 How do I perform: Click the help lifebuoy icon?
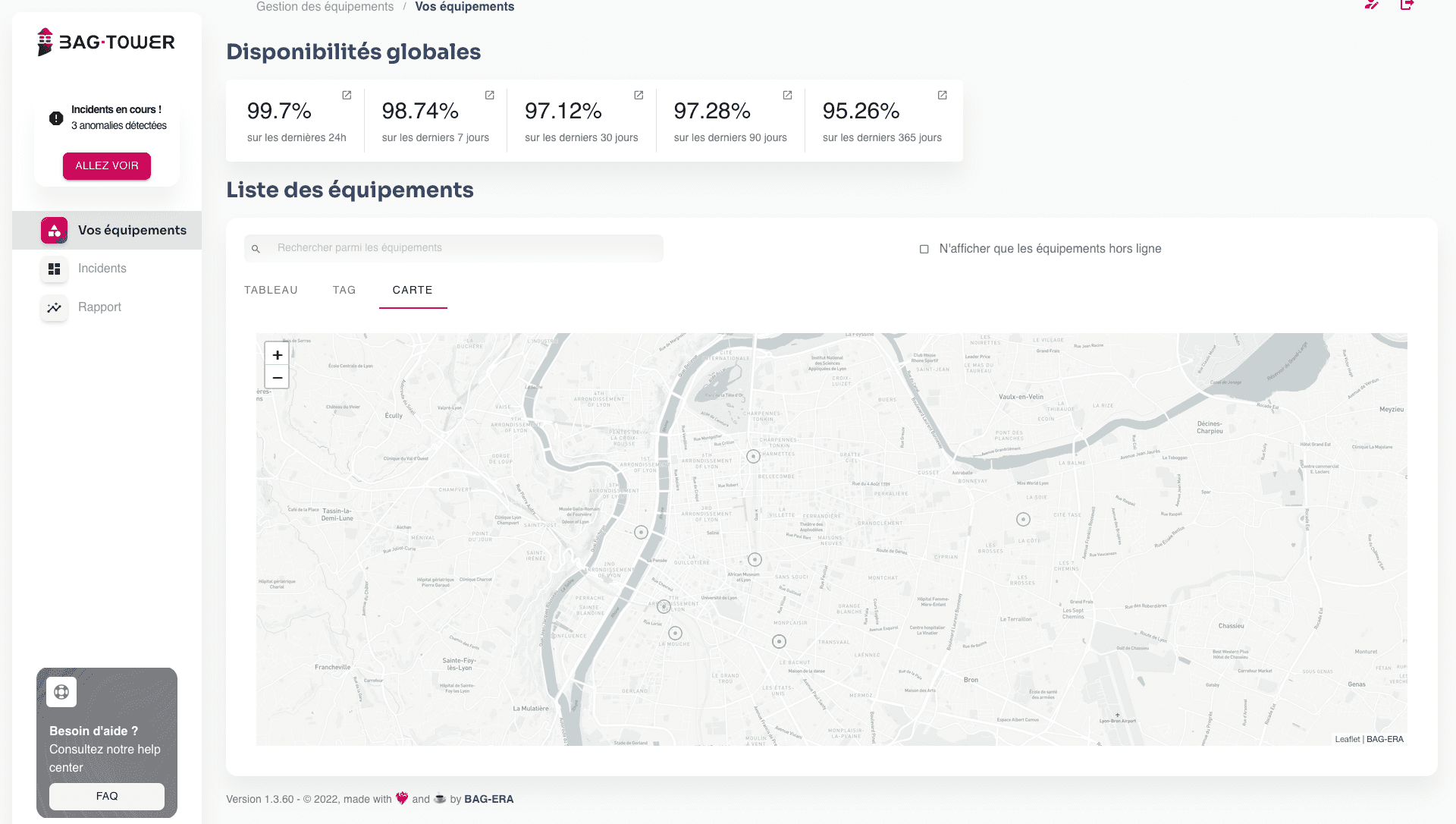click(61, 692)
